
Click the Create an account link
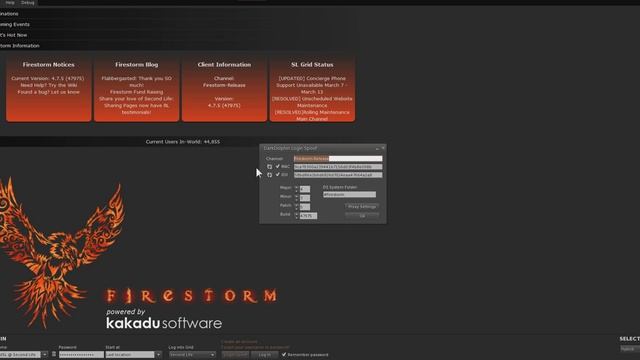pos(239,342)
